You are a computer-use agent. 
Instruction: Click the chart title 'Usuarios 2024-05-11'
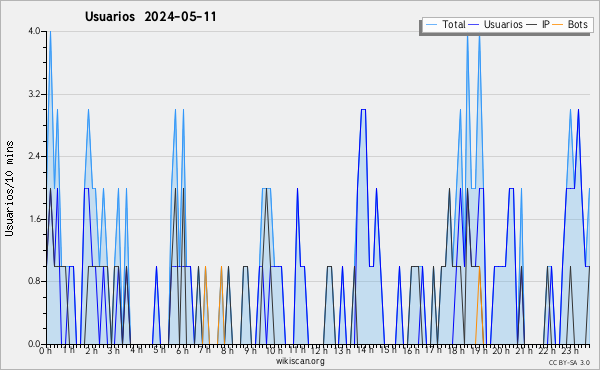pos(150,17)
